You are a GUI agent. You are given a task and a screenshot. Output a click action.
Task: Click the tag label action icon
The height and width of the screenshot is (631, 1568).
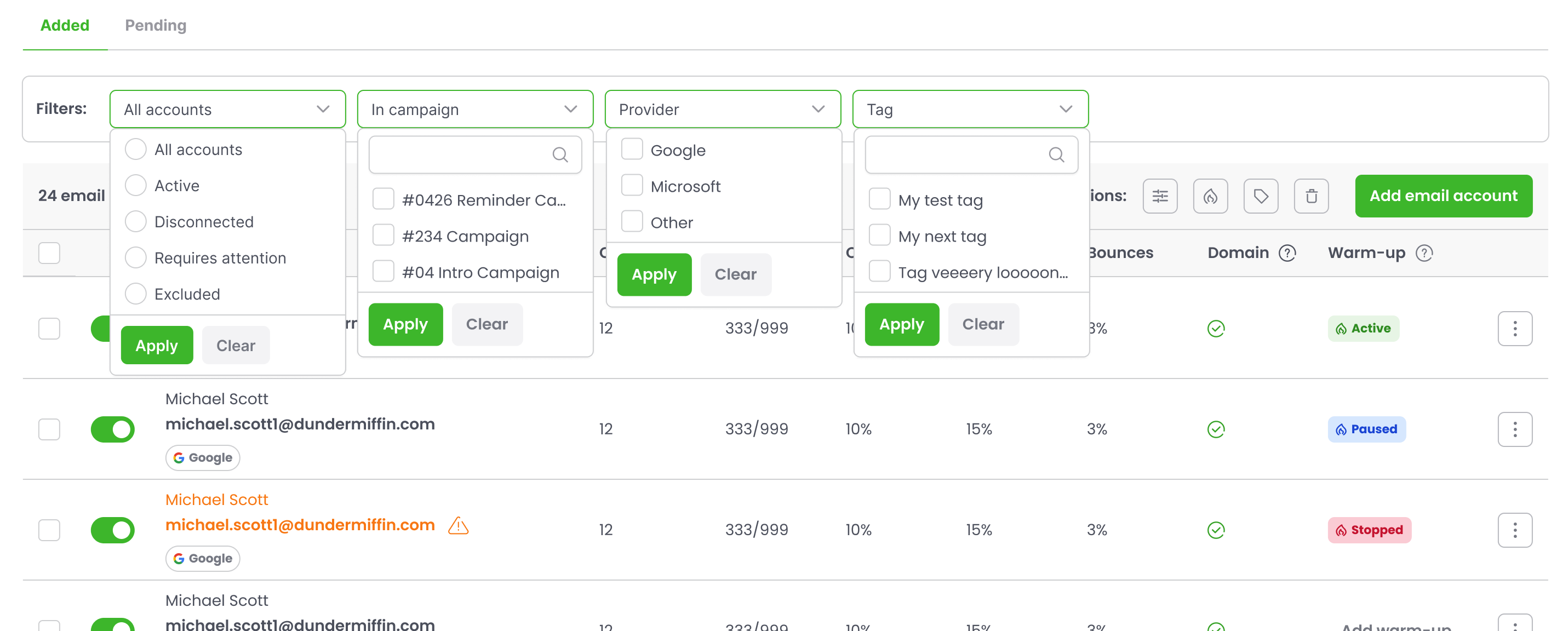tap(1261, 196)
